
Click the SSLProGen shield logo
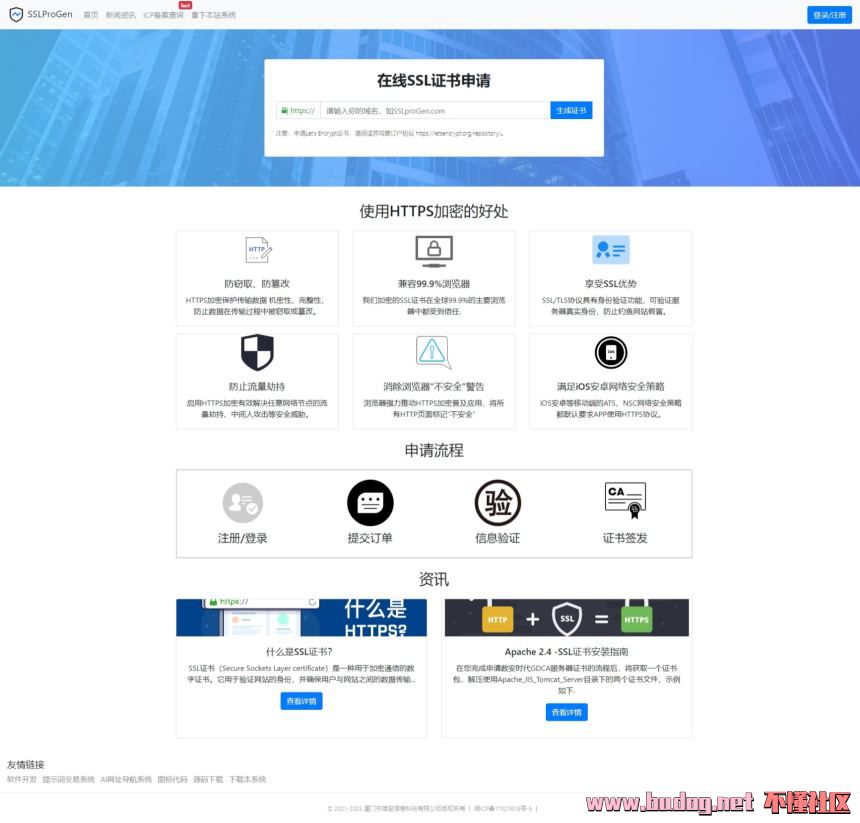(16, 15)
